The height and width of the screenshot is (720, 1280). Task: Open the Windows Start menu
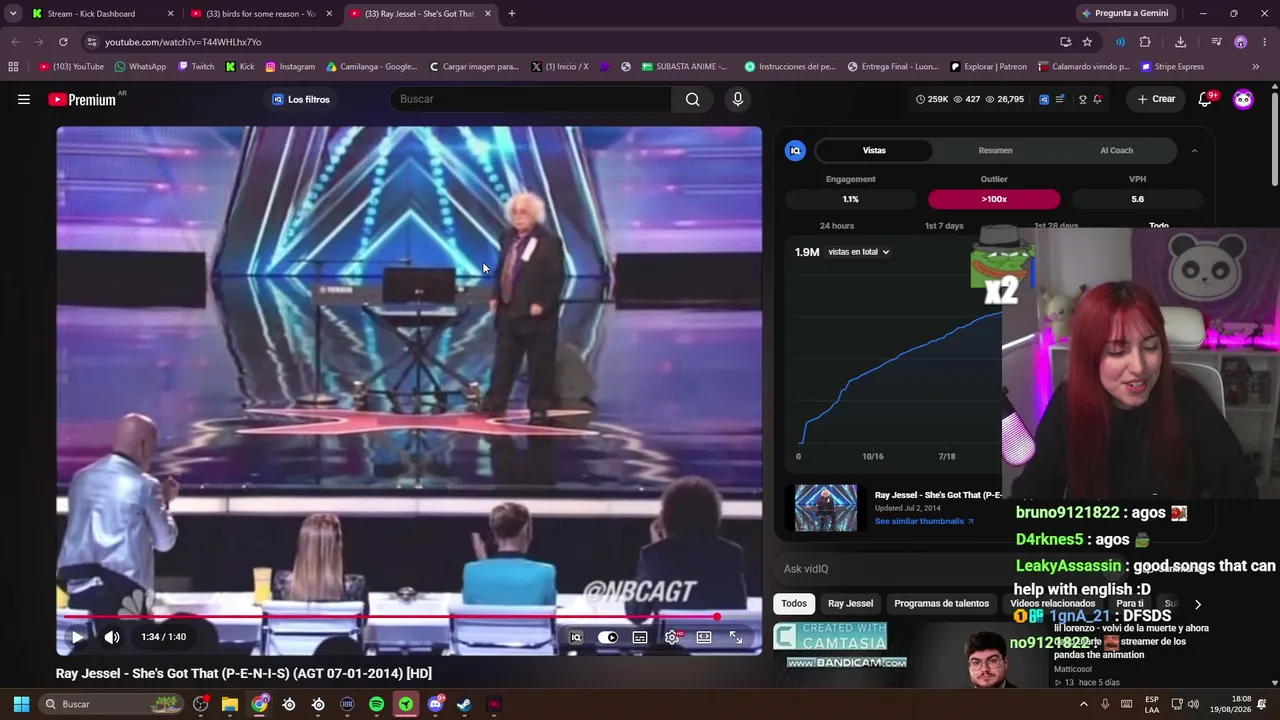[21, 704]
